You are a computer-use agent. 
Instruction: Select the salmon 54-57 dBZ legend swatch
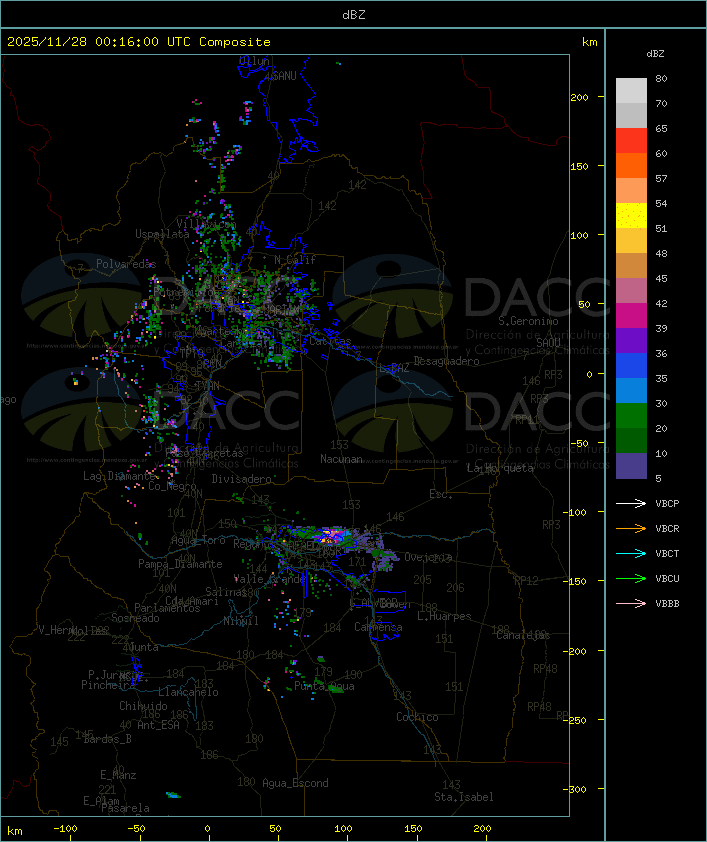(631, 190)
